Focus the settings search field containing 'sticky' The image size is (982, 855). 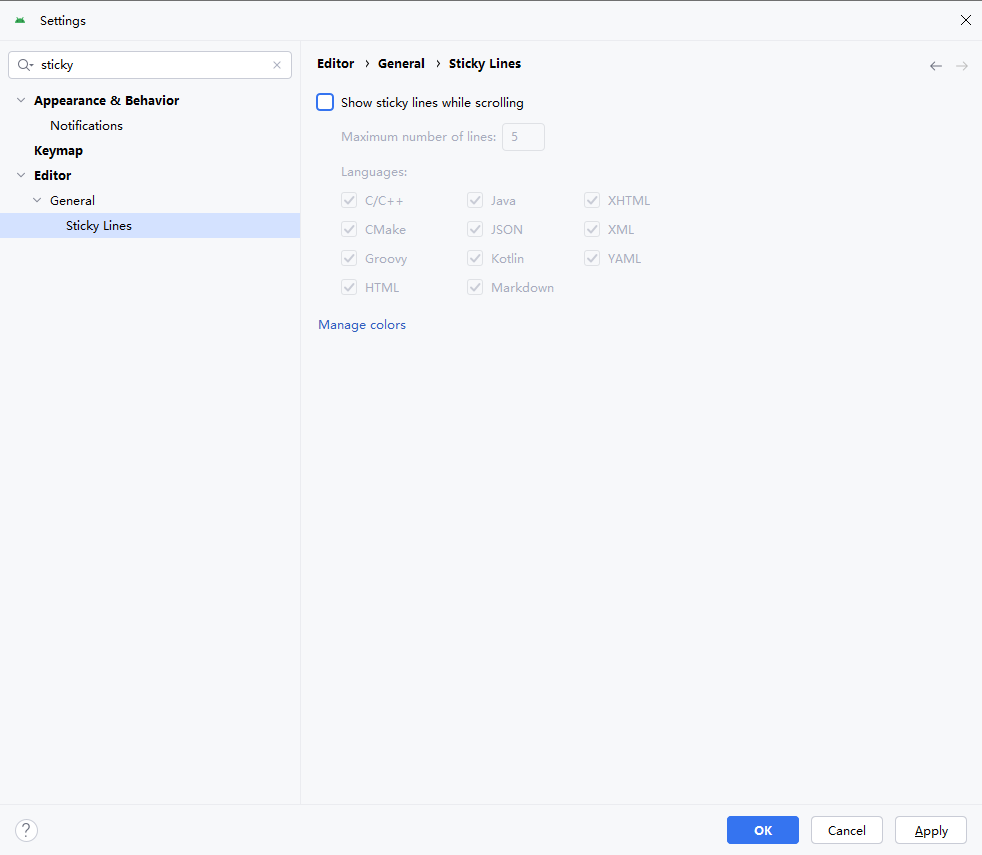(x=150, y=65)
